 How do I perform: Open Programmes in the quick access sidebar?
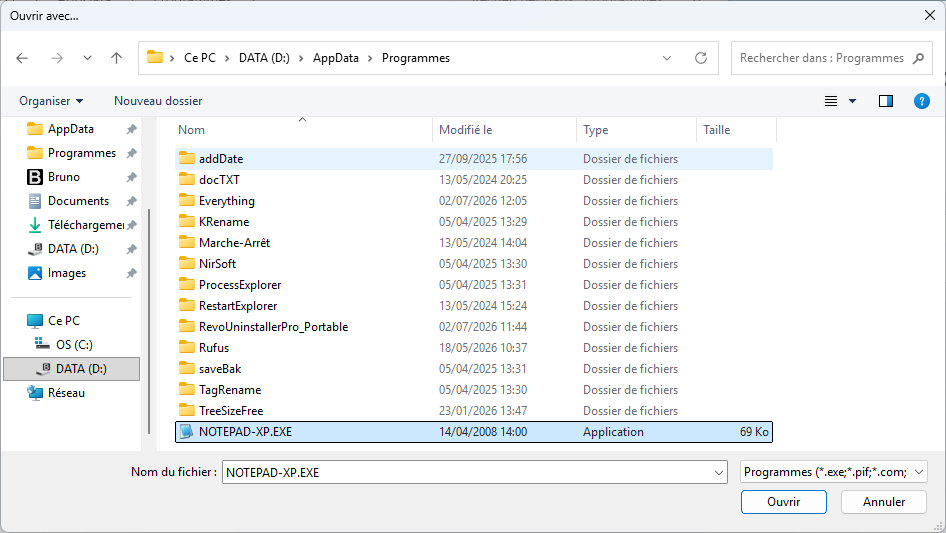[81, 153]
